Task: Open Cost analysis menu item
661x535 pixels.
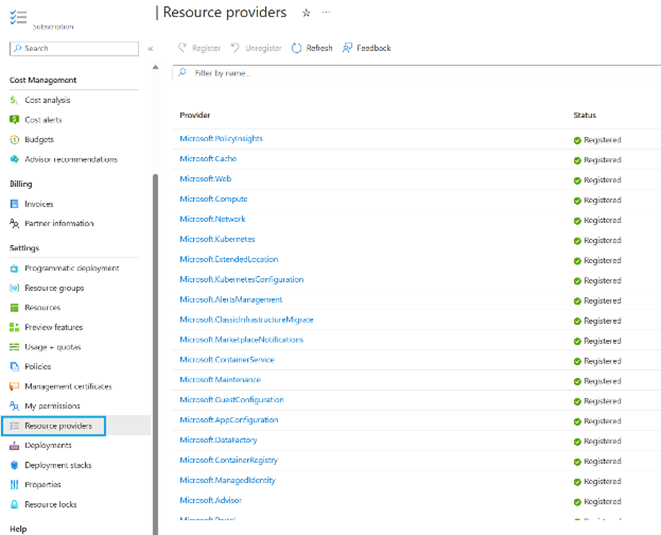Action: tap(47, 100)
